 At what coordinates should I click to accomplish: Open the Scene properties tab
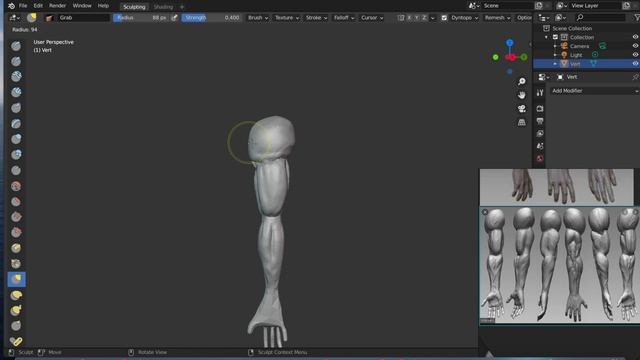click(x=540, y=146)
